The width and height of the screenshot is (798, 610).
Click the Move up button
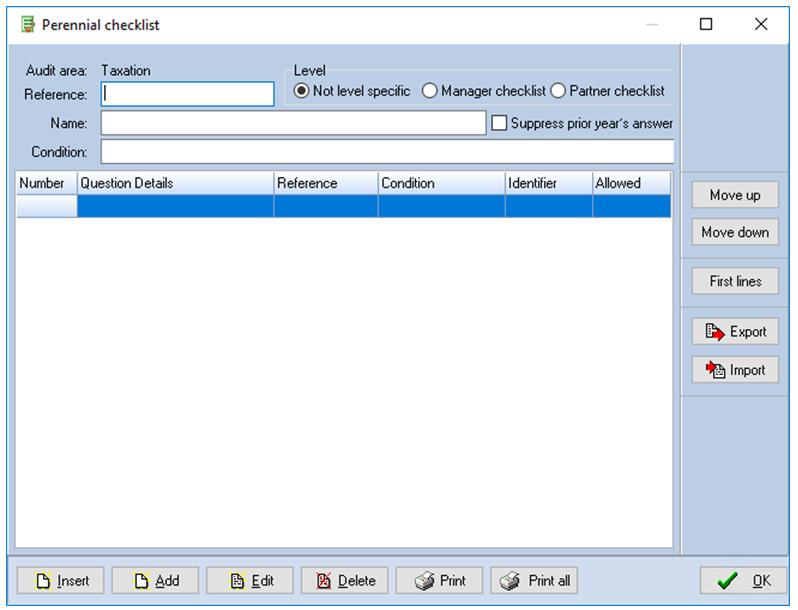tap(735, 195)
